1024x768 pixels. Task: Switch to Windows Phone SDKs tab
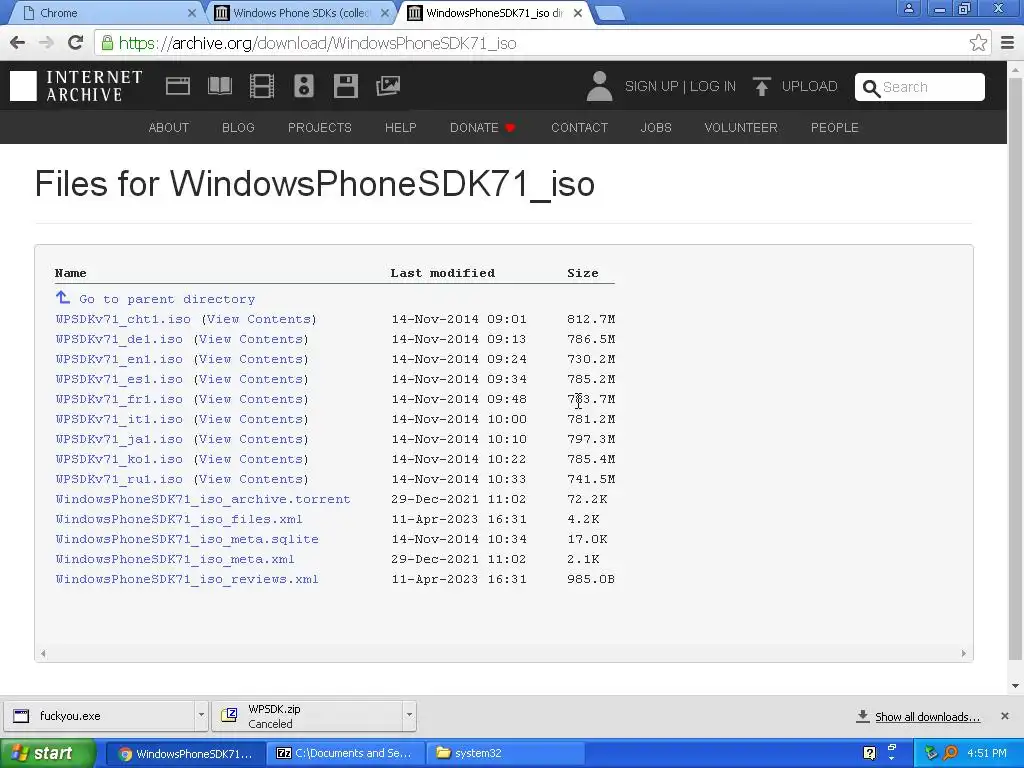pos(302,13)
